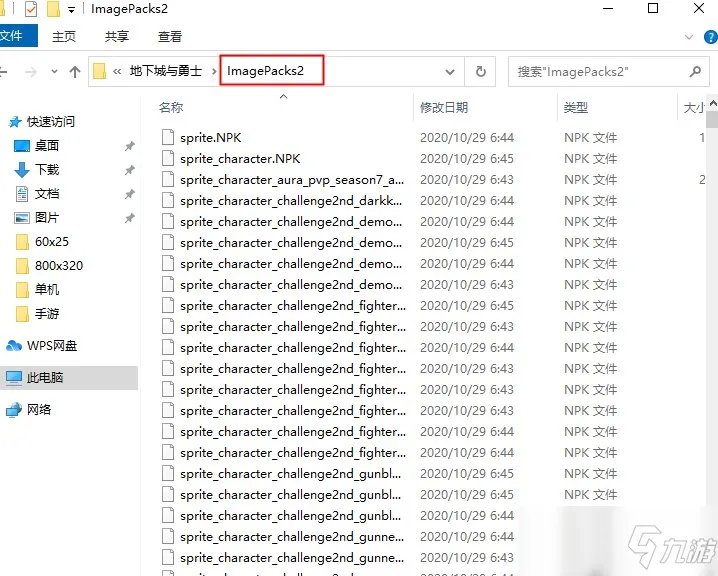Click file icon of sprite_character.NPK

pos(168,158)
